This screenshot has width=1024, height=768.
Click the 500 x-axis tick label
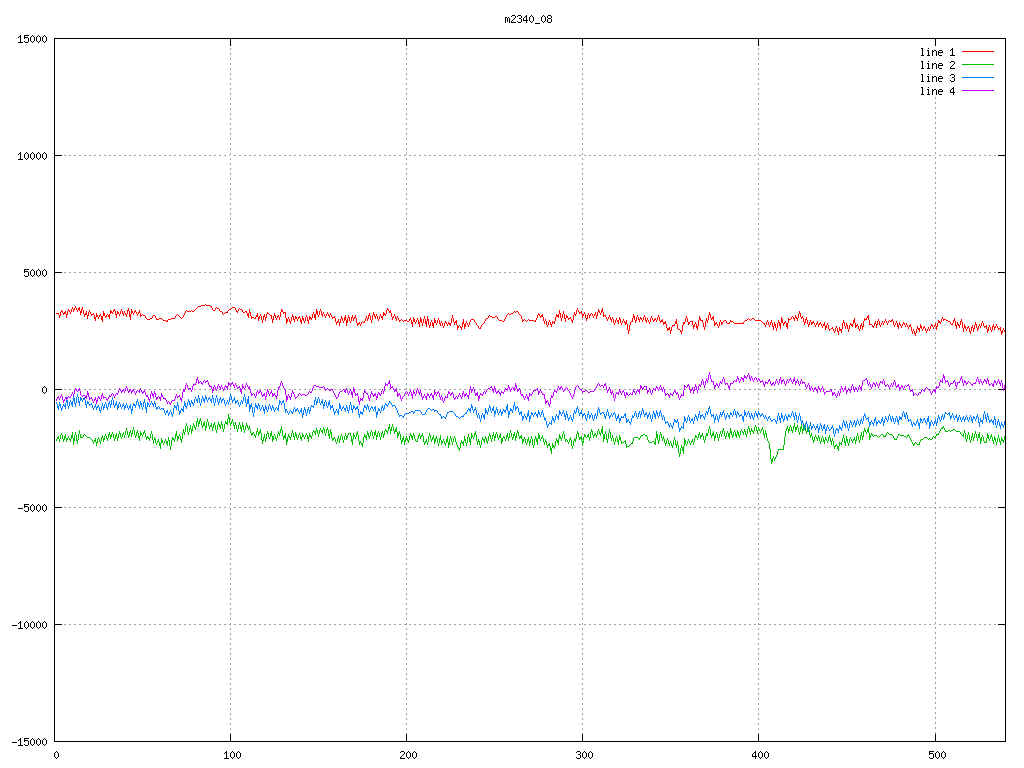[x=934, y=756]
